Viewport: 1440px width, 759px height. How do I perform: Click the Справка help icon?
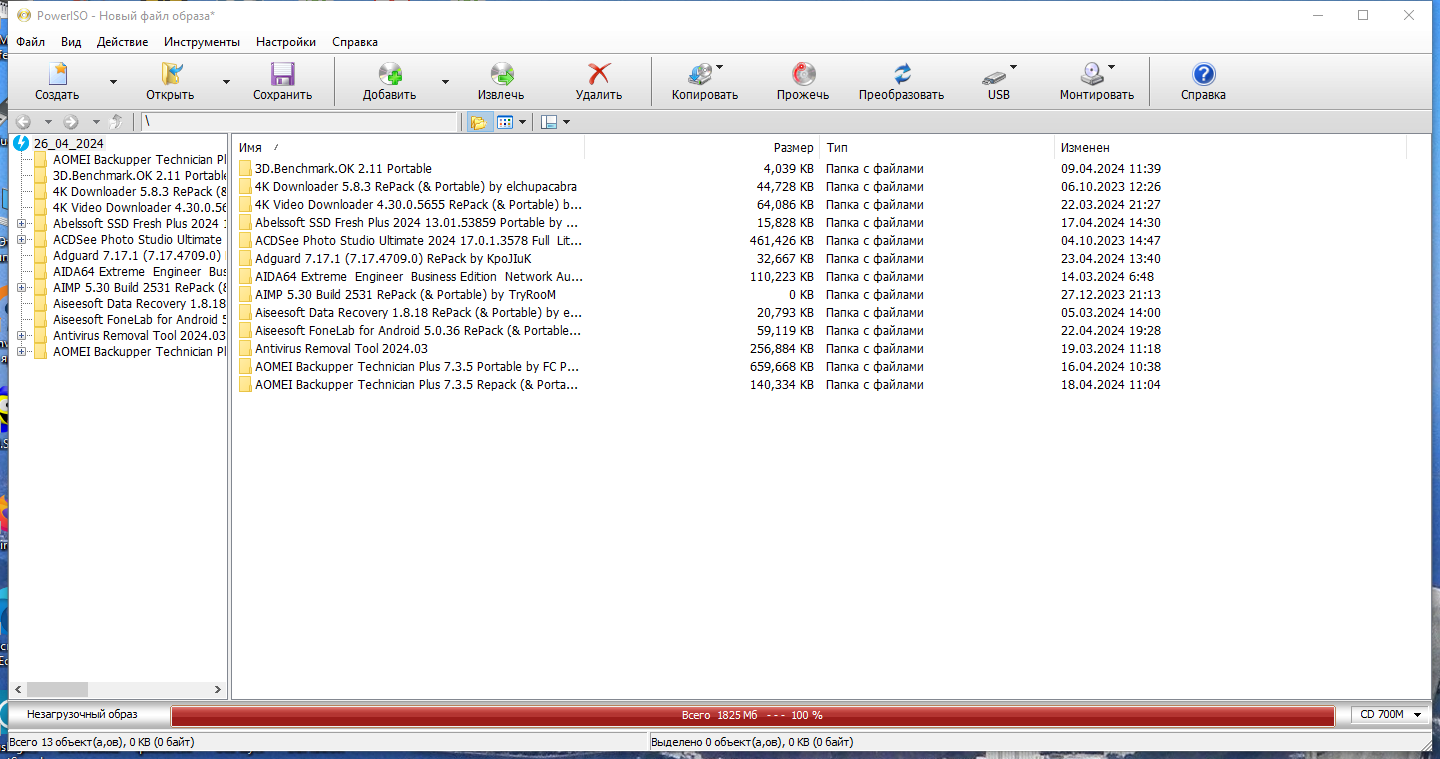(1204, 74)
